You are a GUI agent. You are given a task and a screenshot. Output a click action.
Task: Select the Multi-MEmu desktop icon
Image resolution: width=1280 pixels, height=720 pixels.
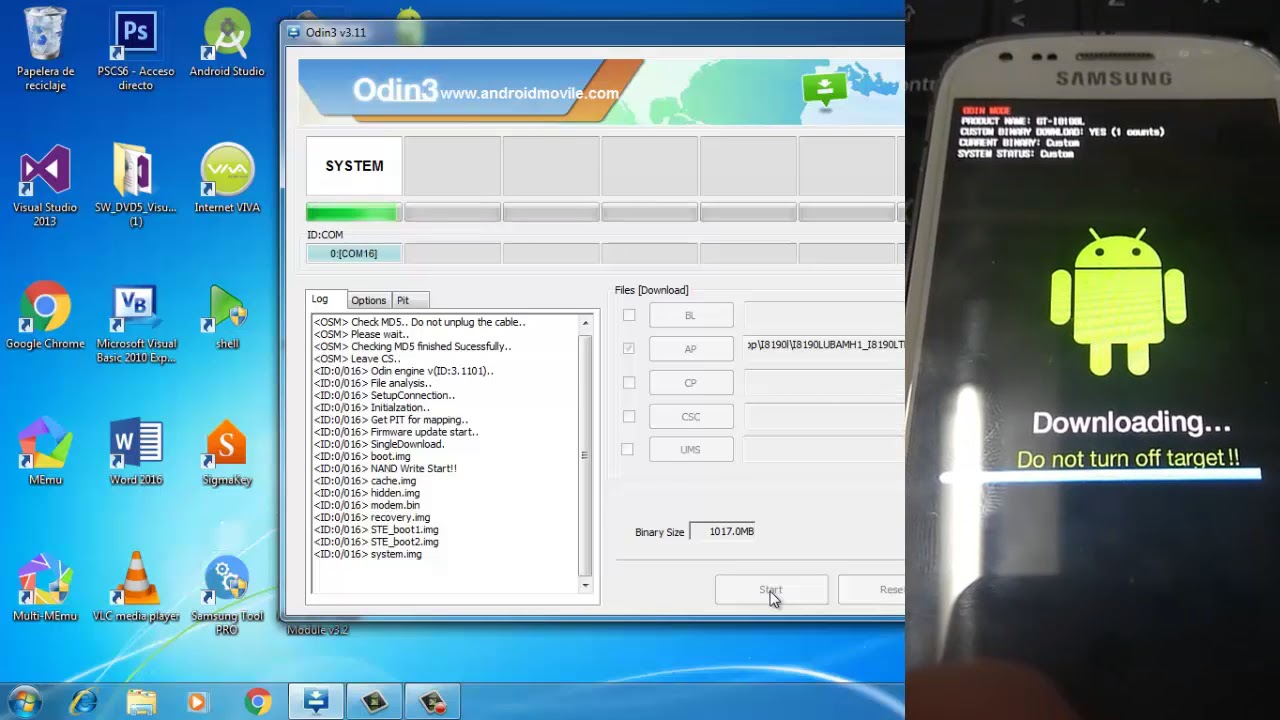45,588
